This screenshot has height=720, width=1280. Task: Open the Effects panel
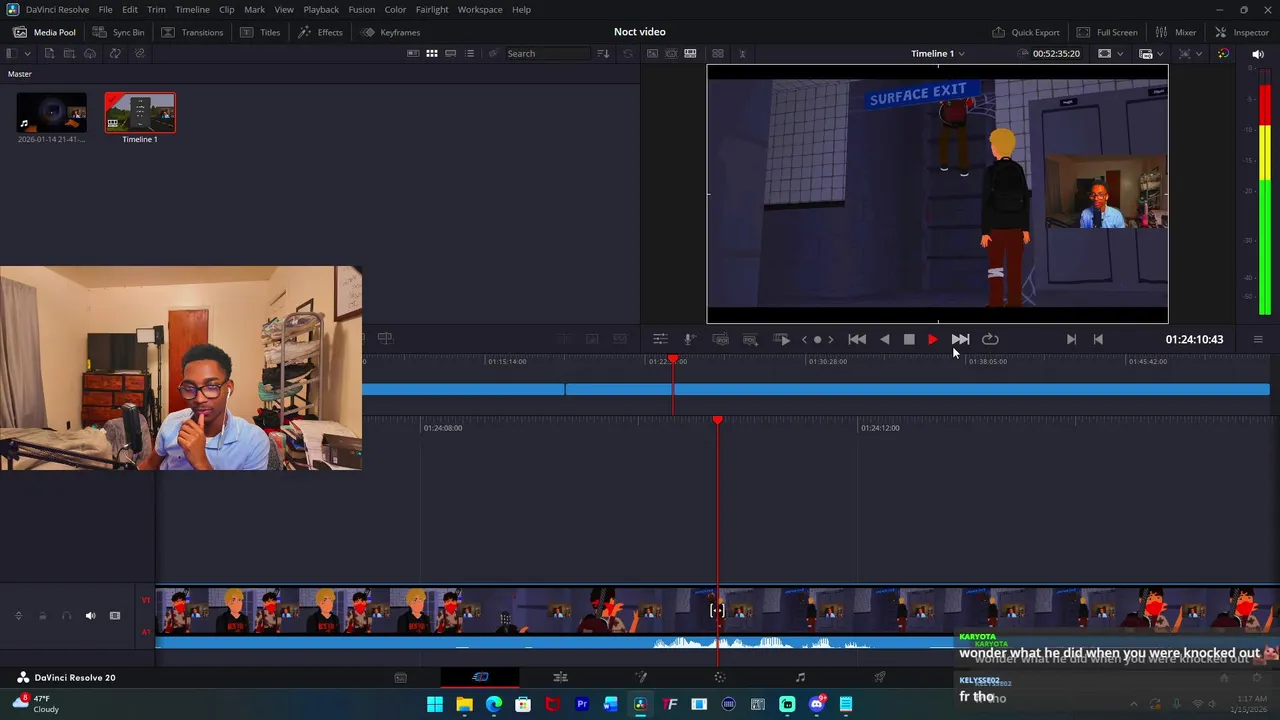[x=320, y=32]
